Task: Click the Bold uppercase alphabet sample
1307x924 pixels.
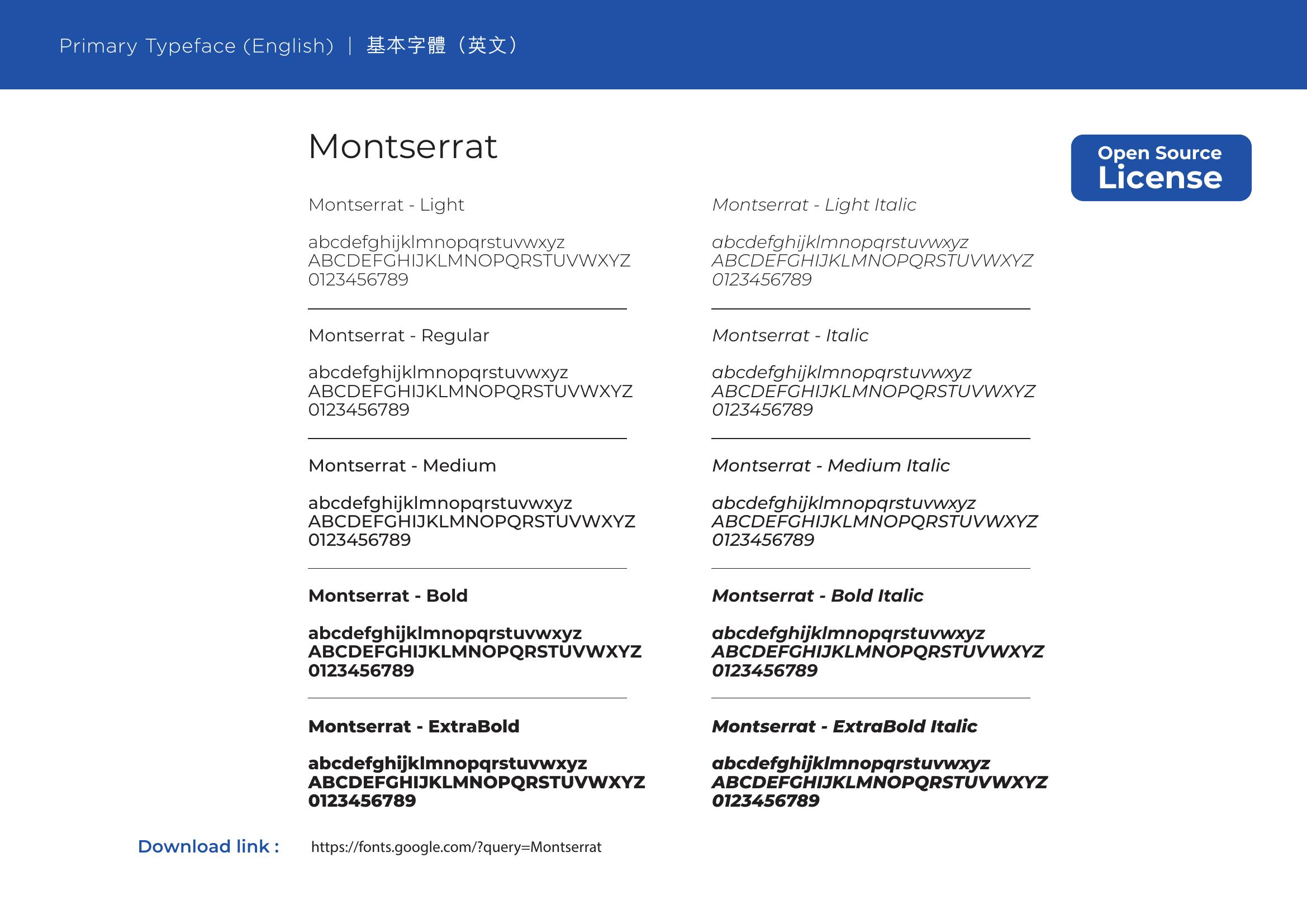Action: tap(475, 651)
